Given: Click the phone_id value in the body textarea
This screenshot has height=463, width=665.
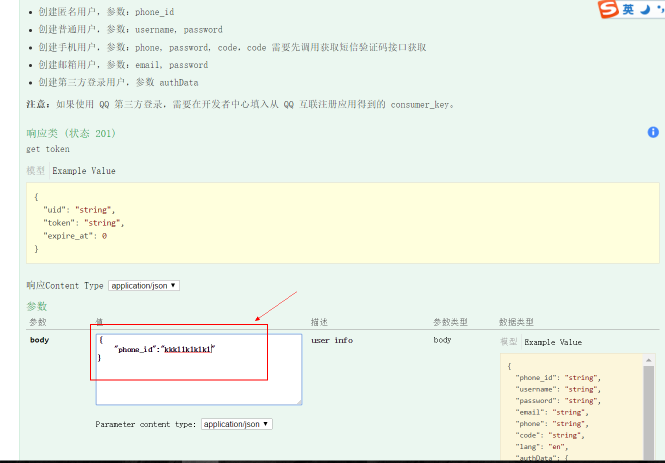Looking at the screenshot, I should coord(188,349).
